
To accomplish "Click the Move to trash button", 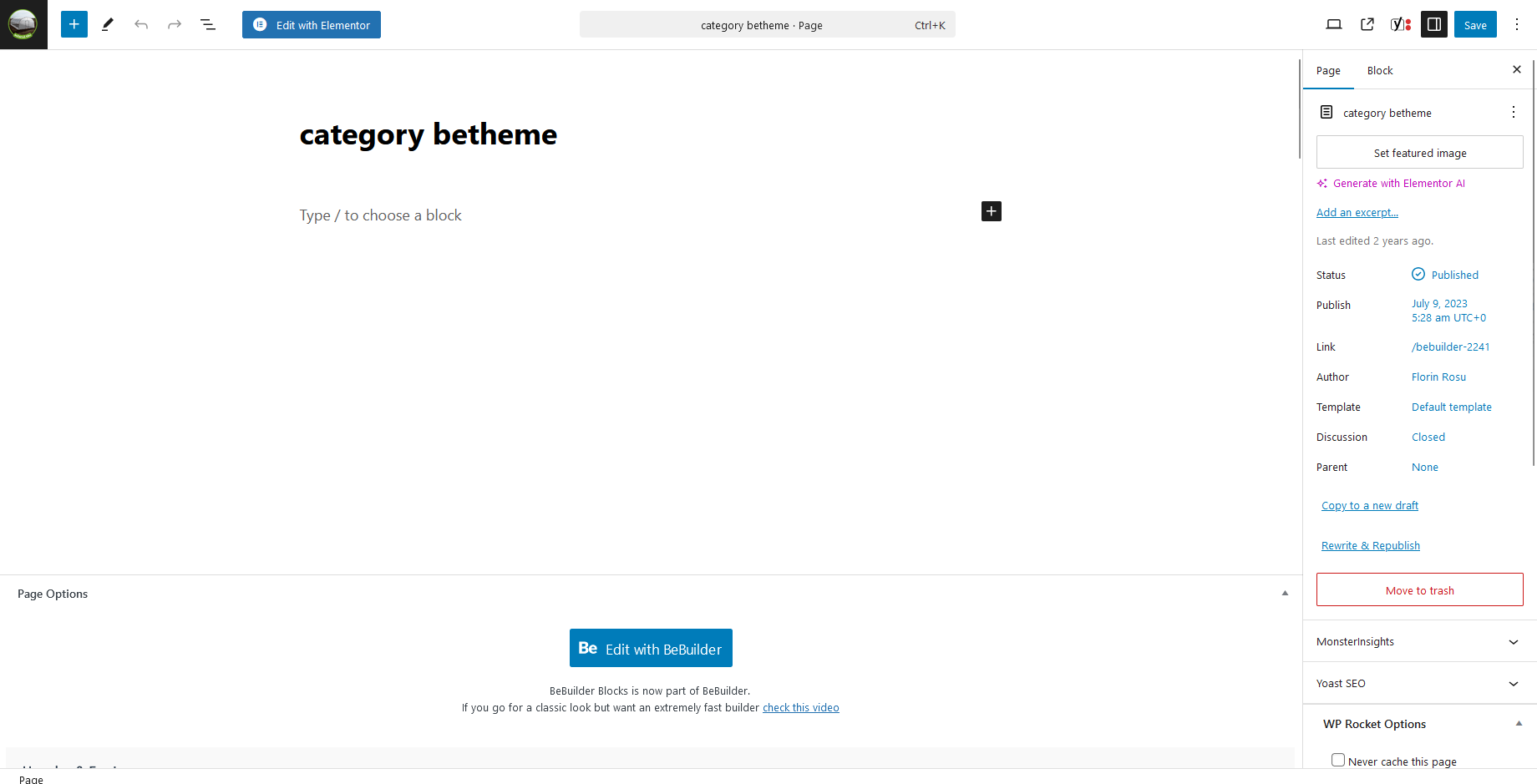I will point(1419,589).
